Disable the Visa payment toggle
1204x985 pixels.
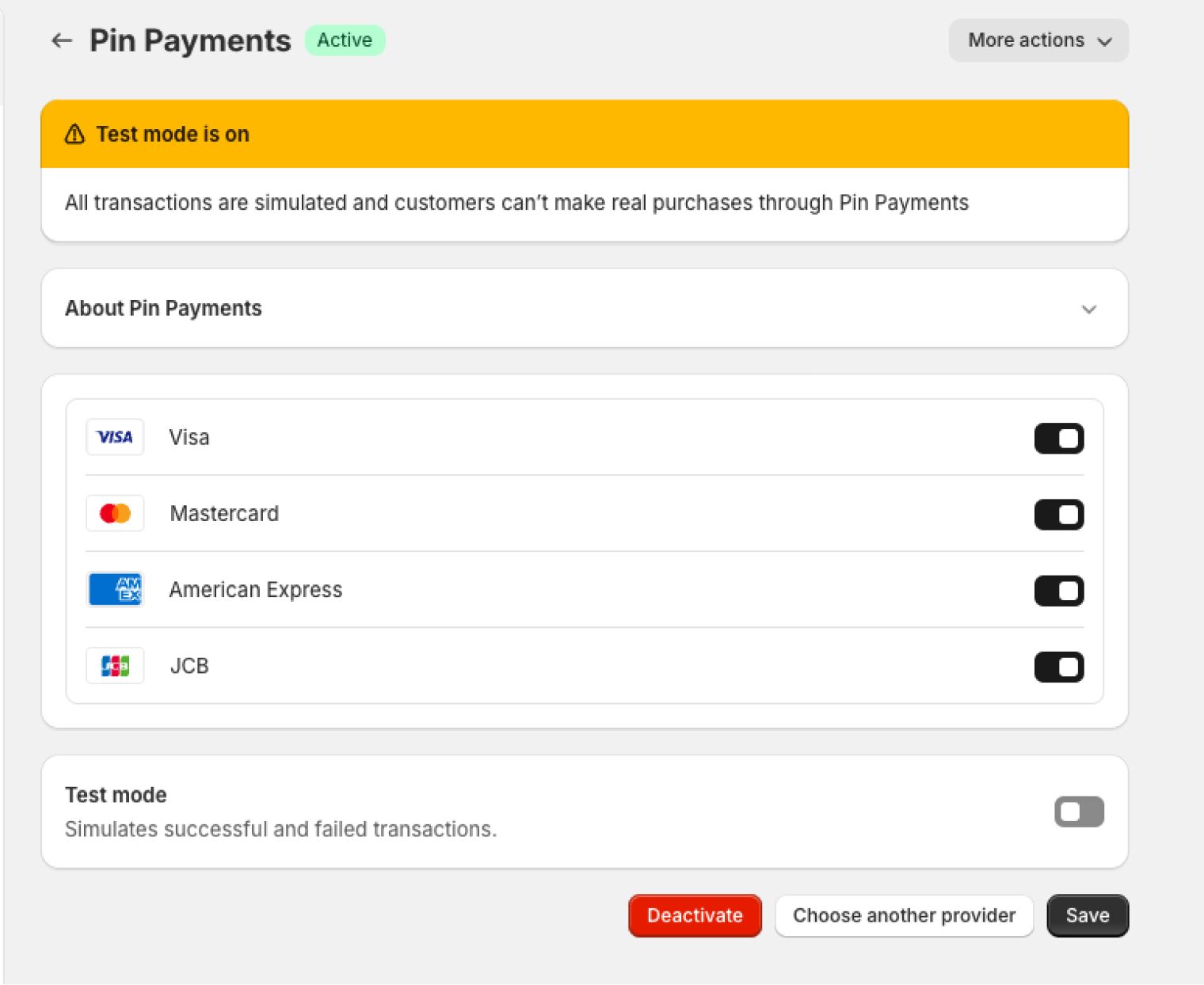coord(1059,438)
